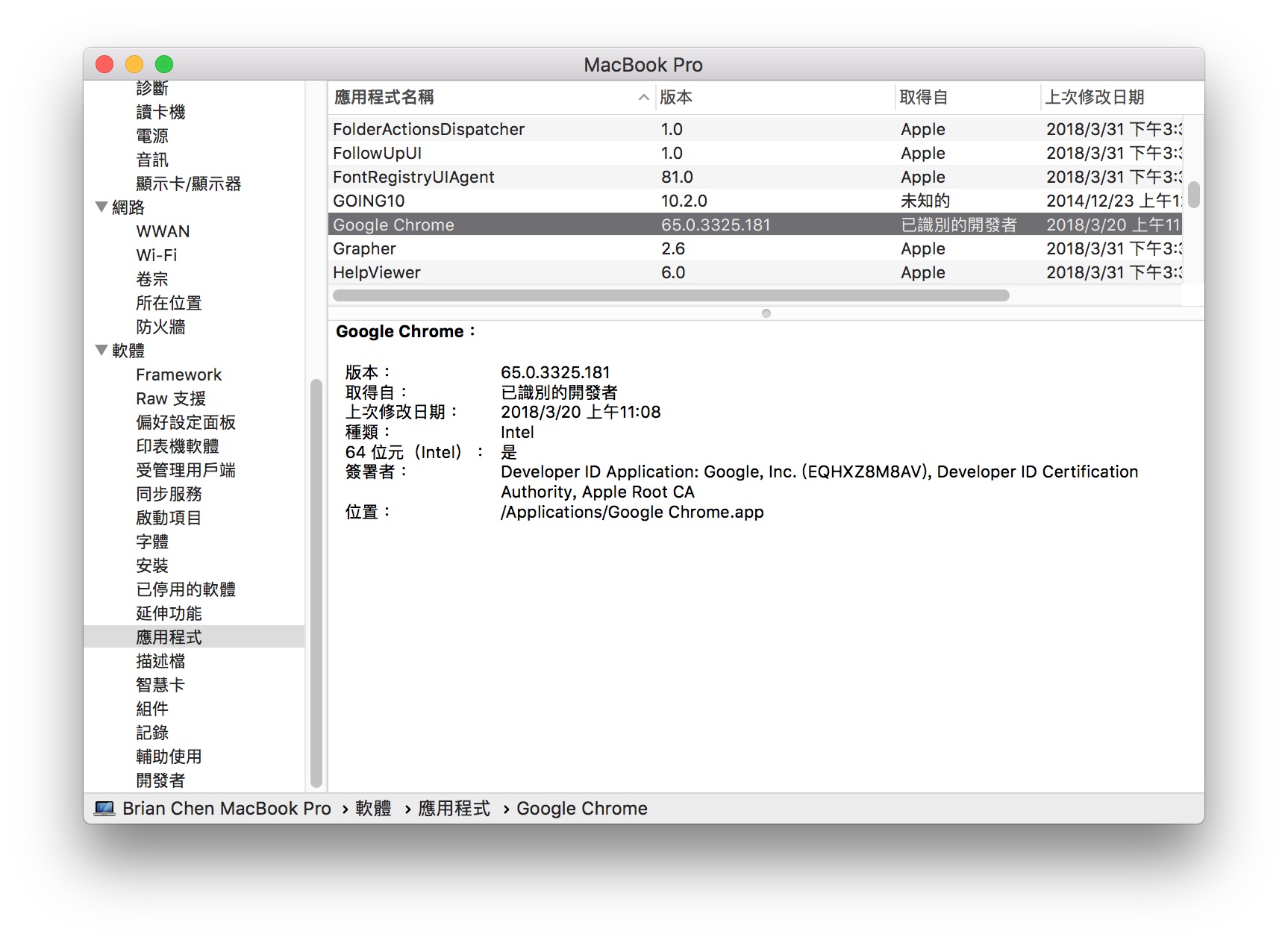Select 電源 in the sidebar

click(152, 136)
